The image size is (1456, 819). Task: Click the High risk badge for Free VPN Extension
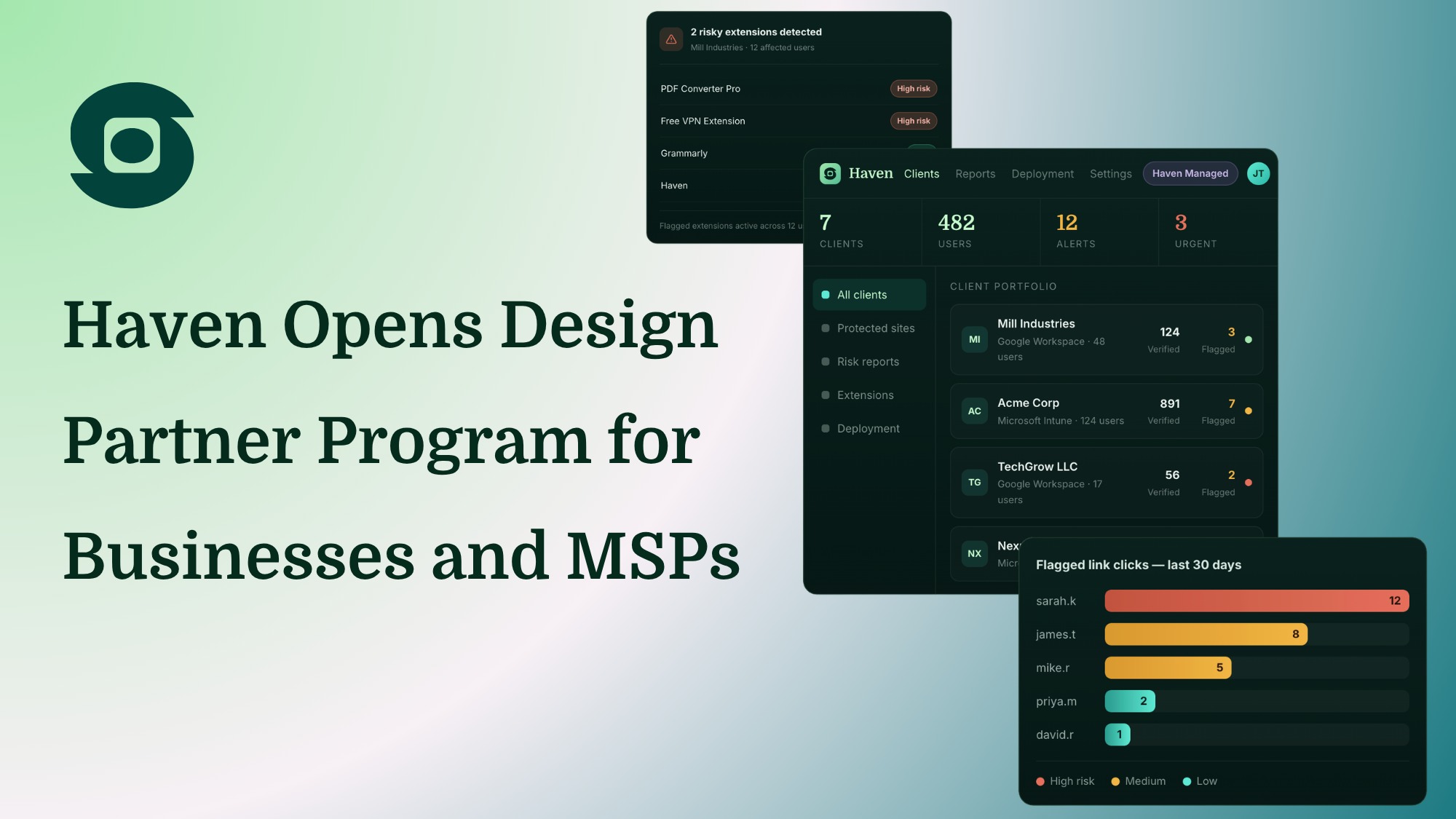913,121
